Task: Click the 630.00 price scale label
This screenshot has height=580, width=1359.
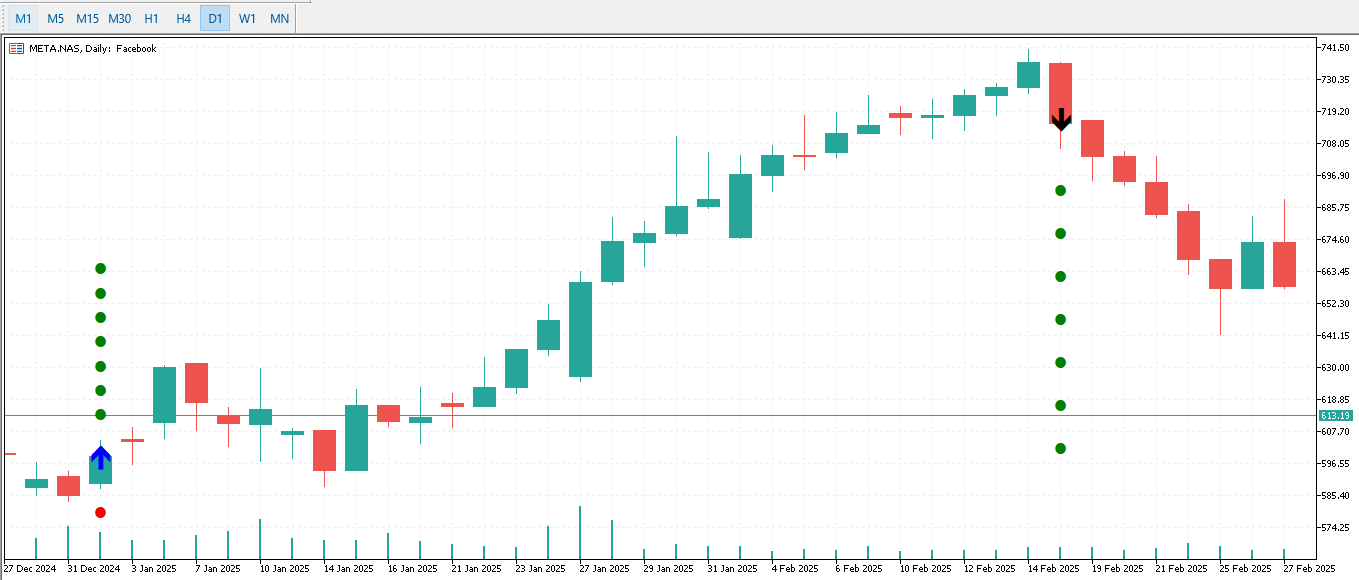Action: point(1336,368)
